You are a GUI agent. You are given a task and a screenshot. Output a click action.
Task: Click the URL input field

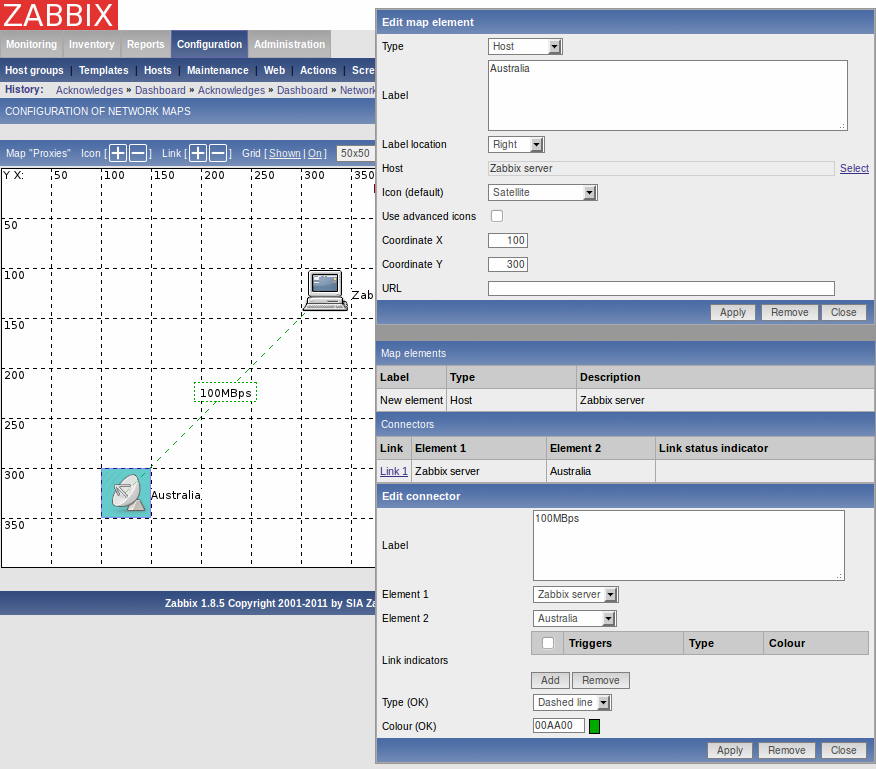click(661, 288)
